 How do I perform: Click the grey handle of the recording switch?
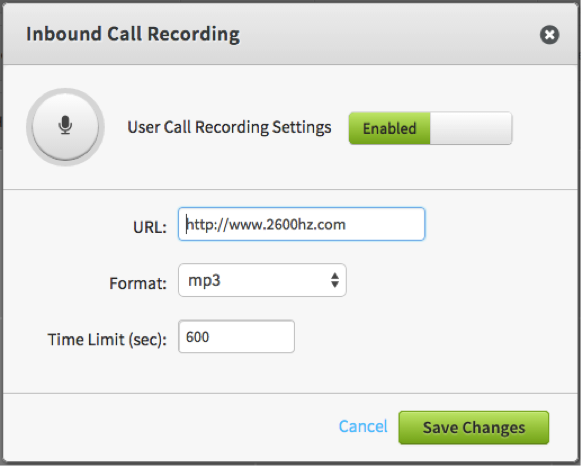[x=471, y=129]
